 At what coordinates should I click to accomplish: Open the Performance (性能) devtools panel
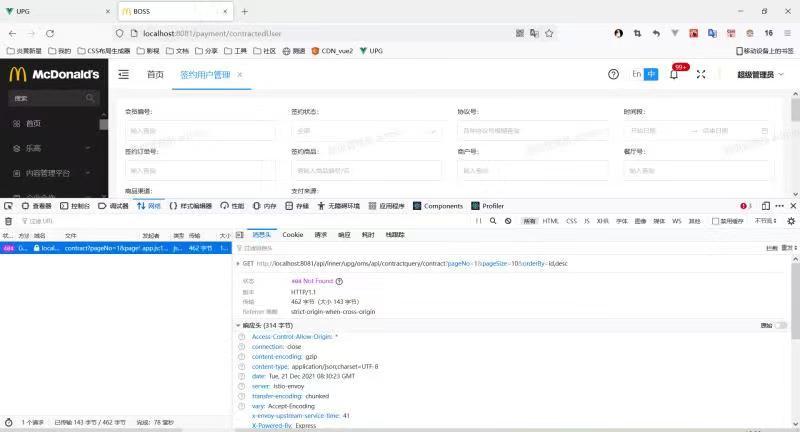[x=233, y=206]
